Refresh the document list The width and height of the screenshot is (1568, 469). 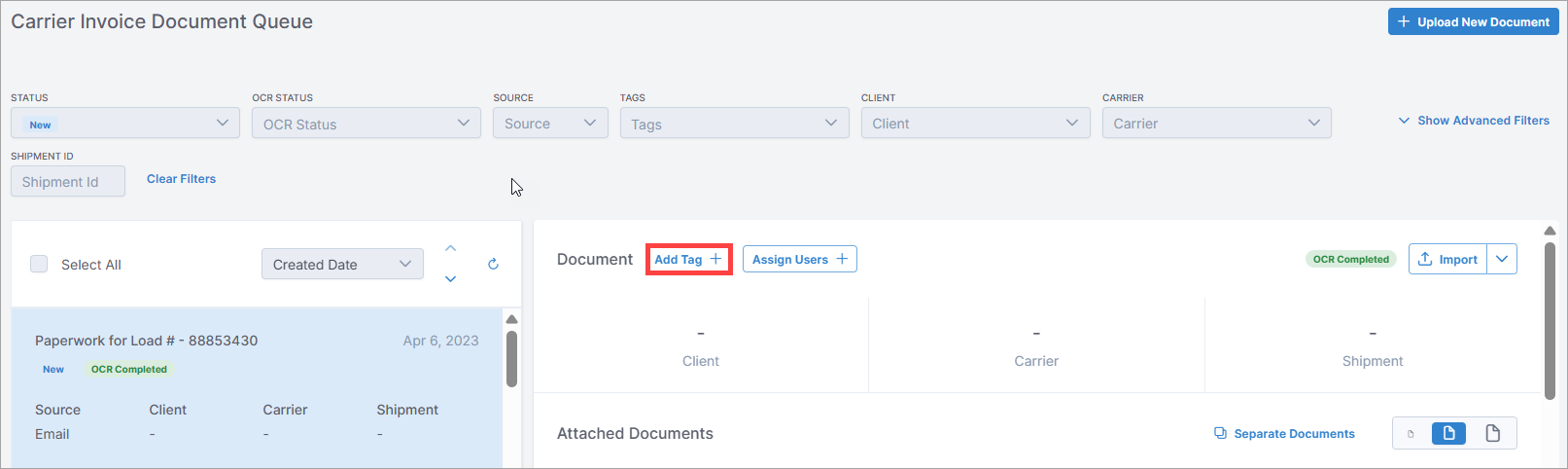click(x=493, y=264)
